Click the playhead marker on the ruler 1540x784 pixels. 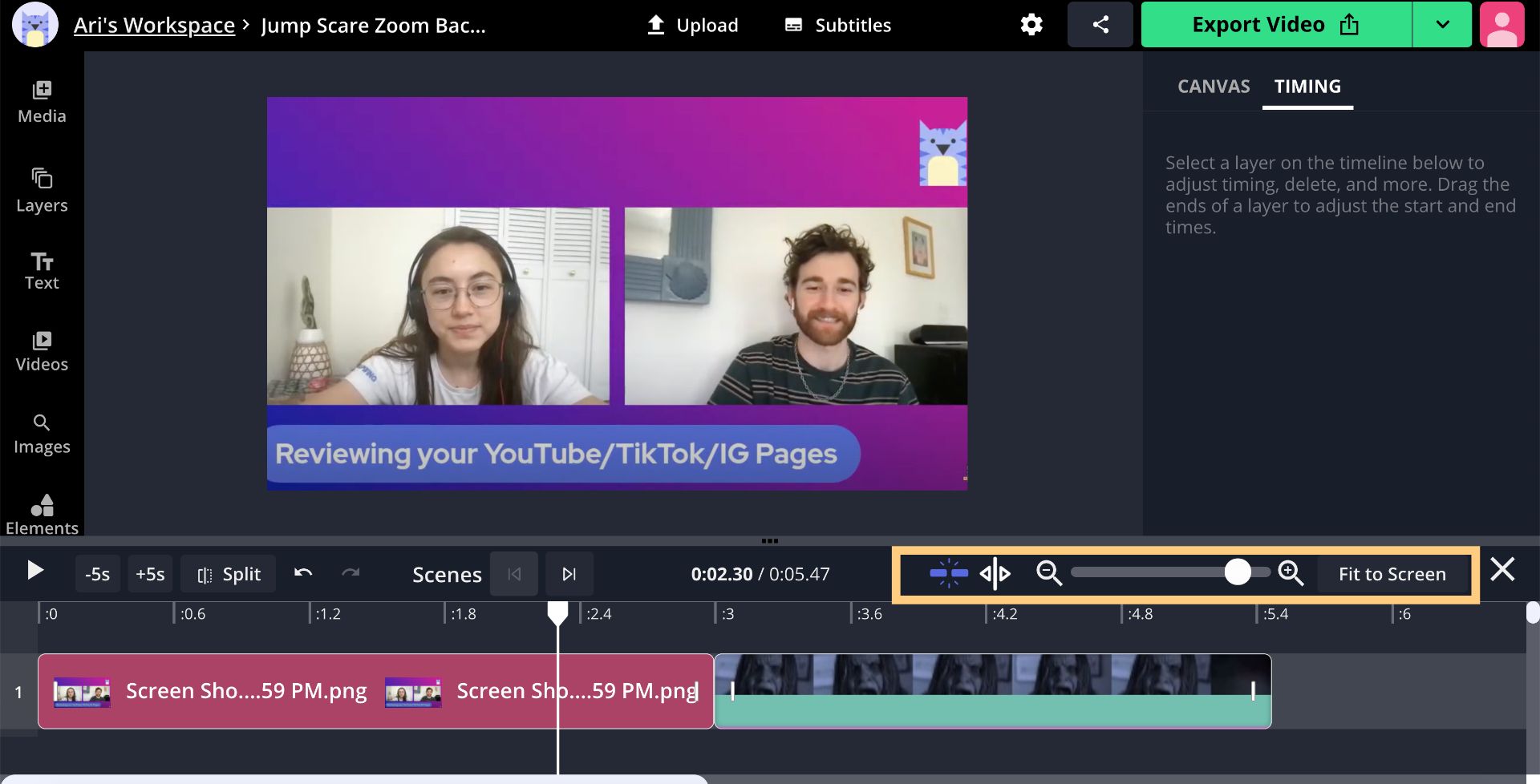coord(557,613)
